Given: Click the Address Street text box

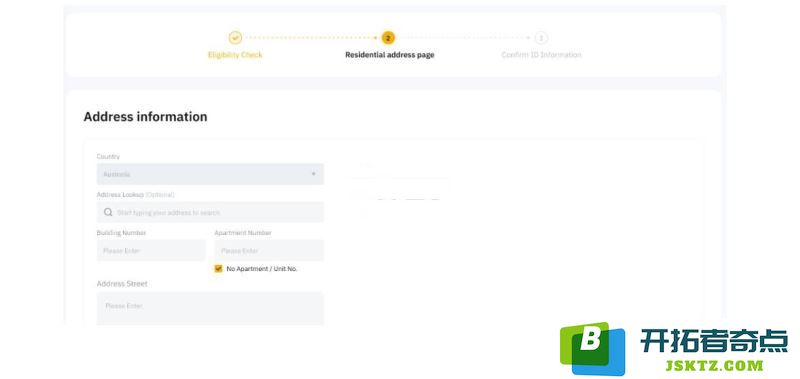Looking at the screenshot, I should click(x=210, y=308).
